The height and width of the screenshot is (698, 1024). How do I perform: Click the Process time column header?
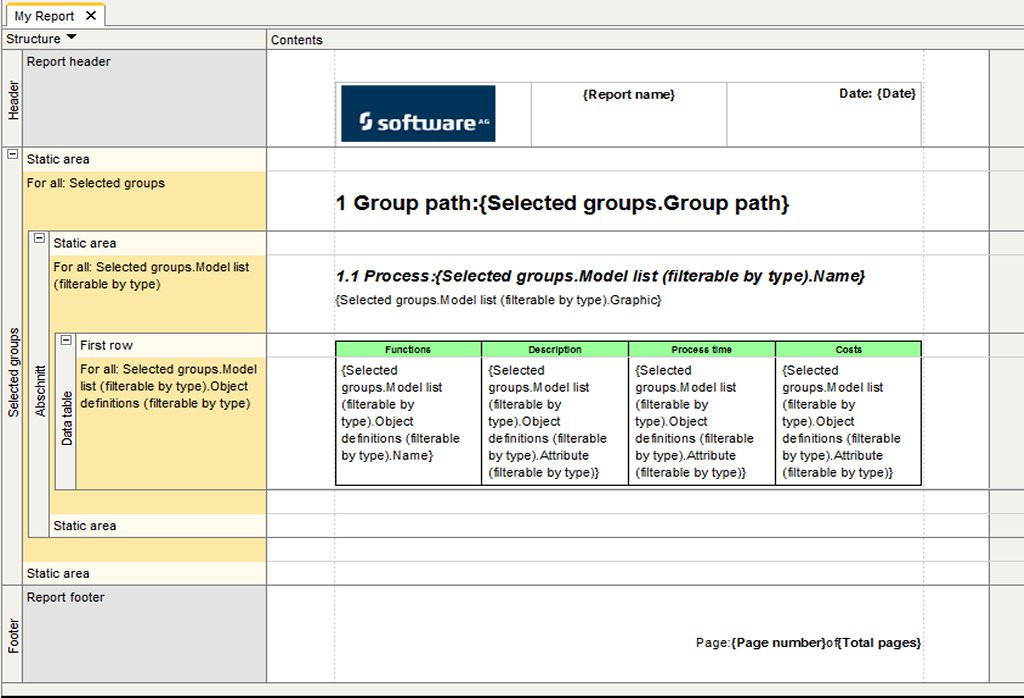(701, 350)
